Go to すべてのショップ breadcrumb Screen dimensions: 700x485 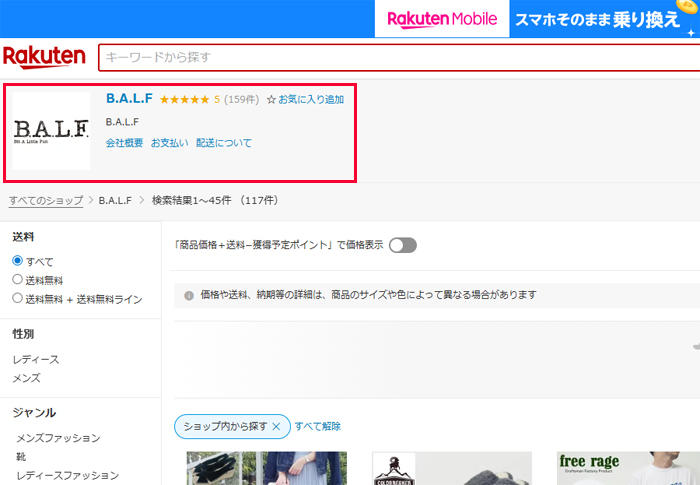pyautogui.click(x=46, y=201)
